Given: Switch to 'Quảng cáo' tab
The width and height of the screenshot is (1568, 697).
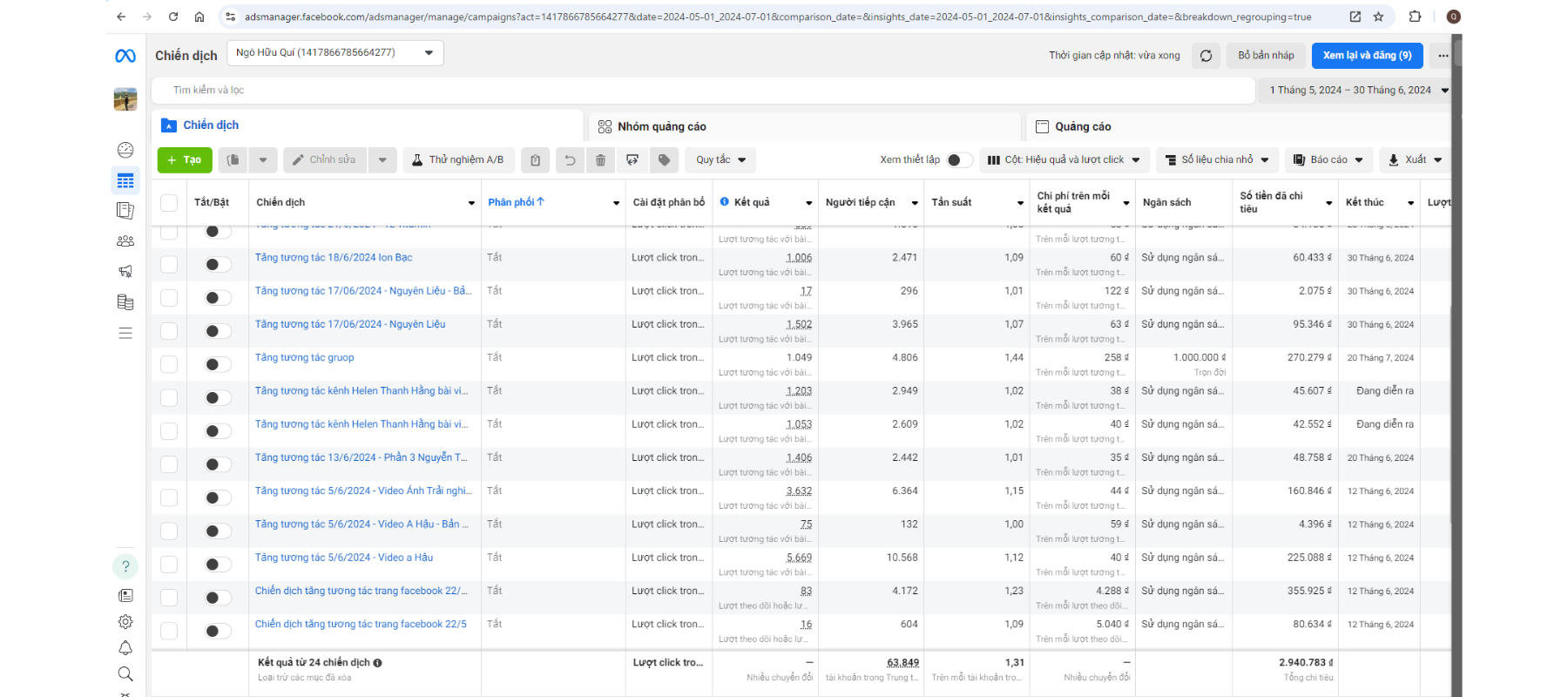Looking at the screenshot, I should (x=1082, y=127).
